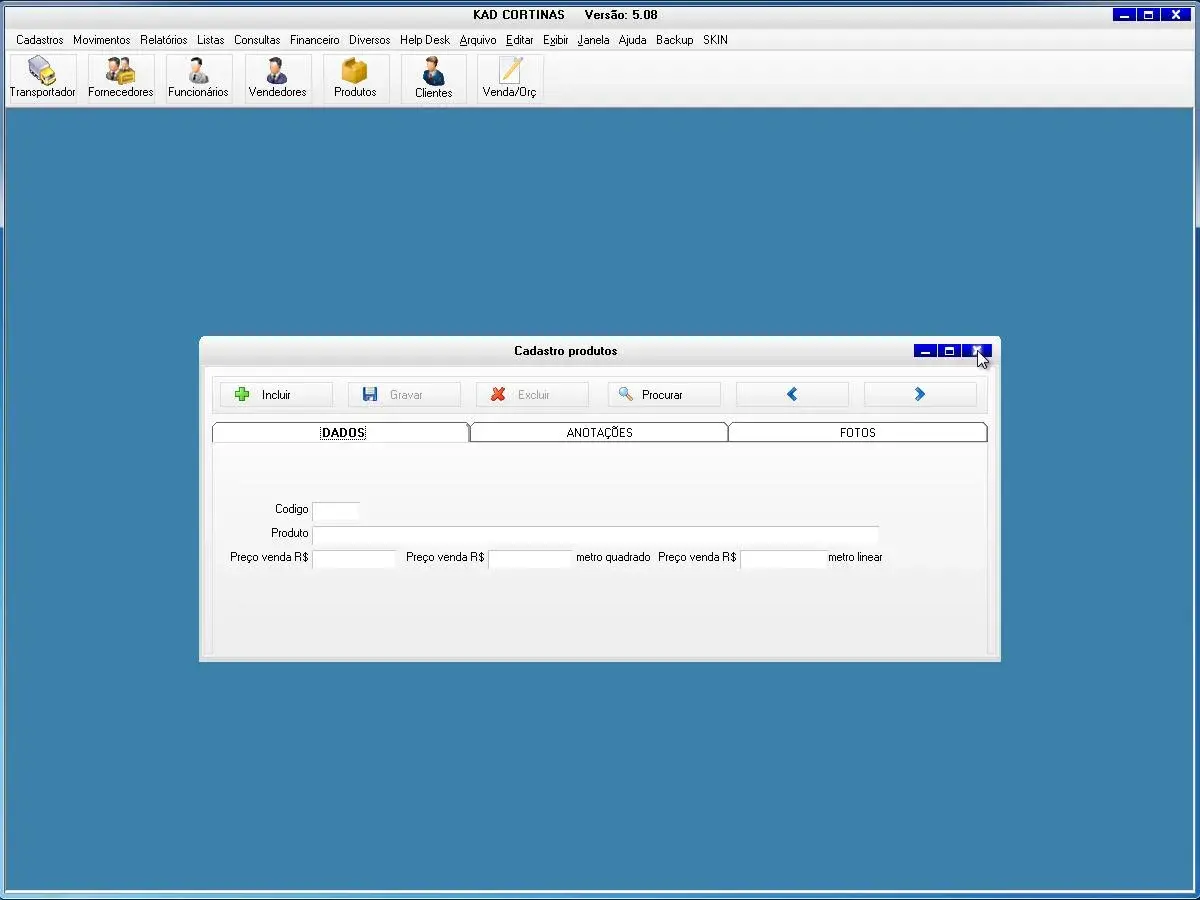Launch Venda/Orç pencil icon

[x=510, y=78]
